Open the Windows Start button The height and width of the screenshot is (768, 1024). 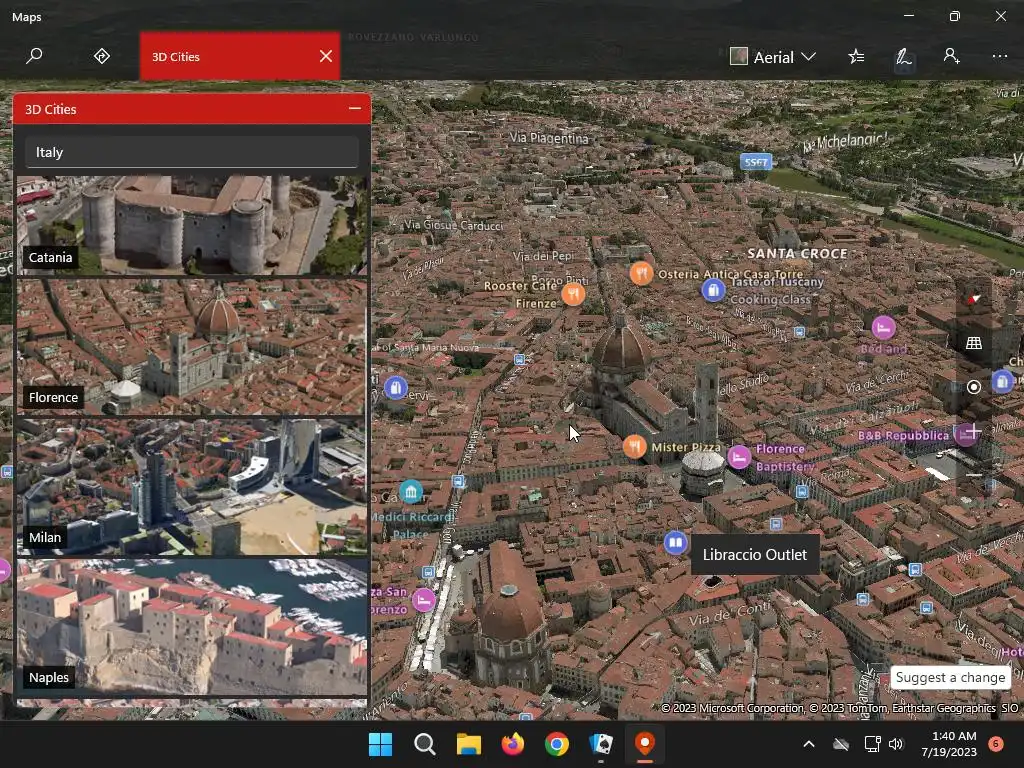(380, 744)
